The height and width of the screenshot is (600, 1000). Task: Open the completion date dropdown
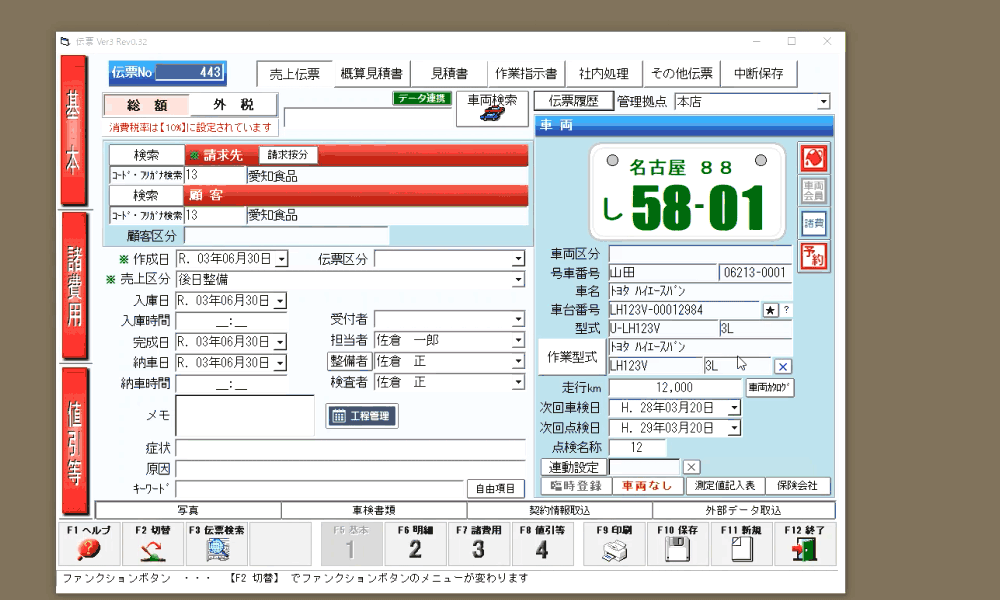click(x=280, y=342)
